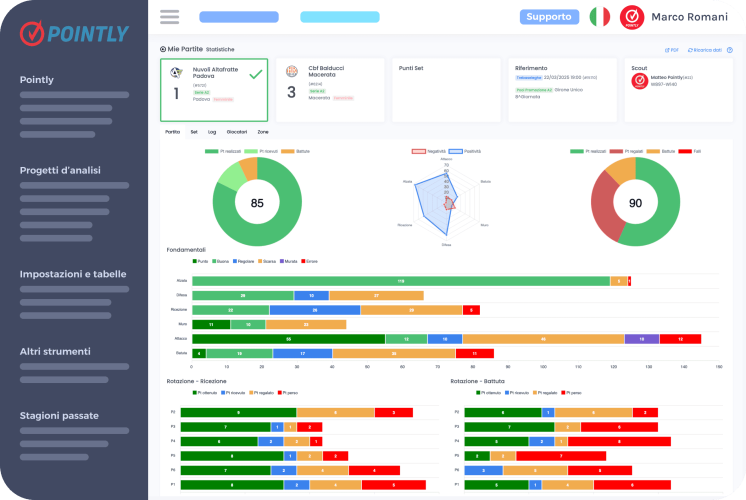This screenshot has width=746, height=500.
Task: Switch to the Partita tab
Action: coord(173,132)
